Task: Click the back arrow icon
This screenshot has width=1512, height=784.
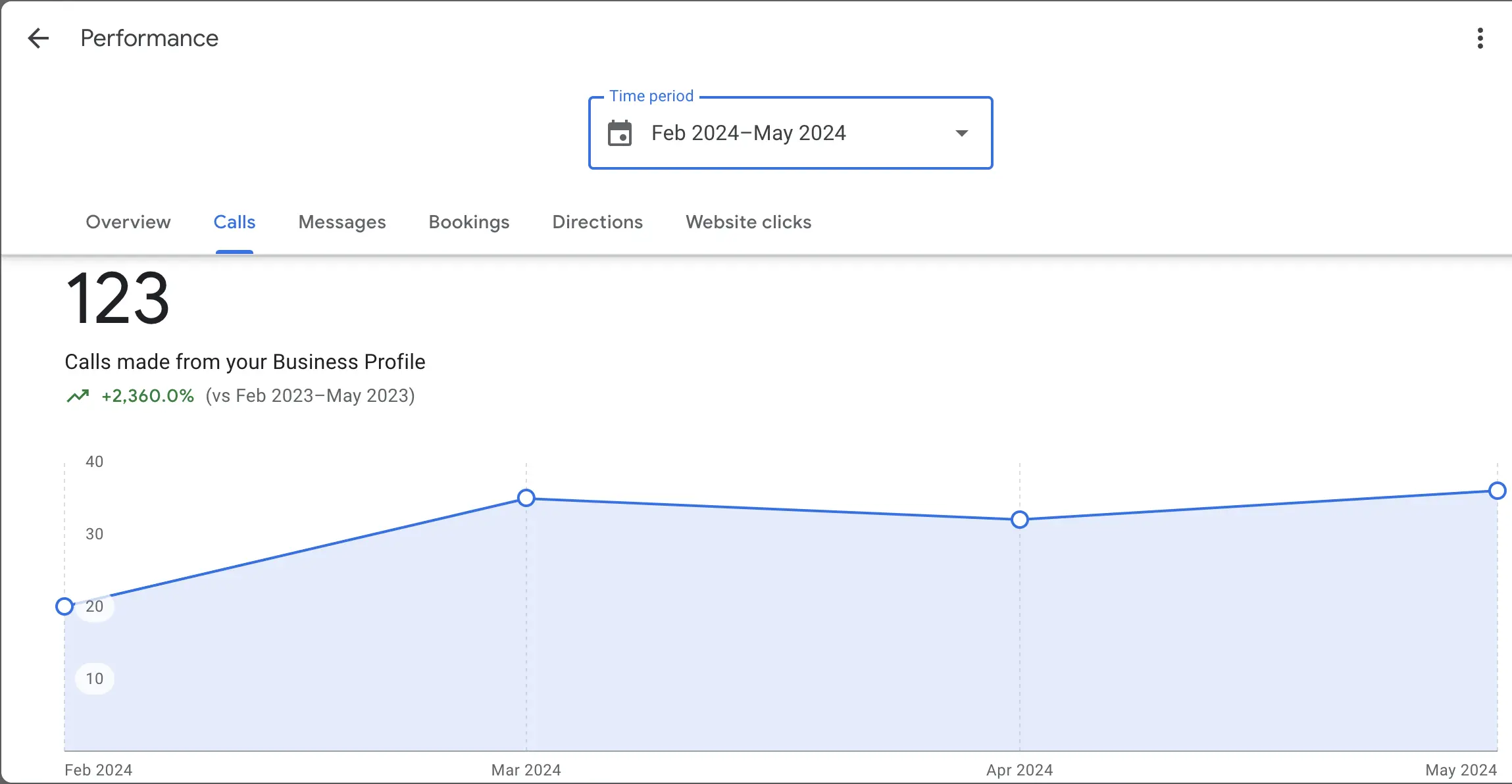Action: [39, 38]
